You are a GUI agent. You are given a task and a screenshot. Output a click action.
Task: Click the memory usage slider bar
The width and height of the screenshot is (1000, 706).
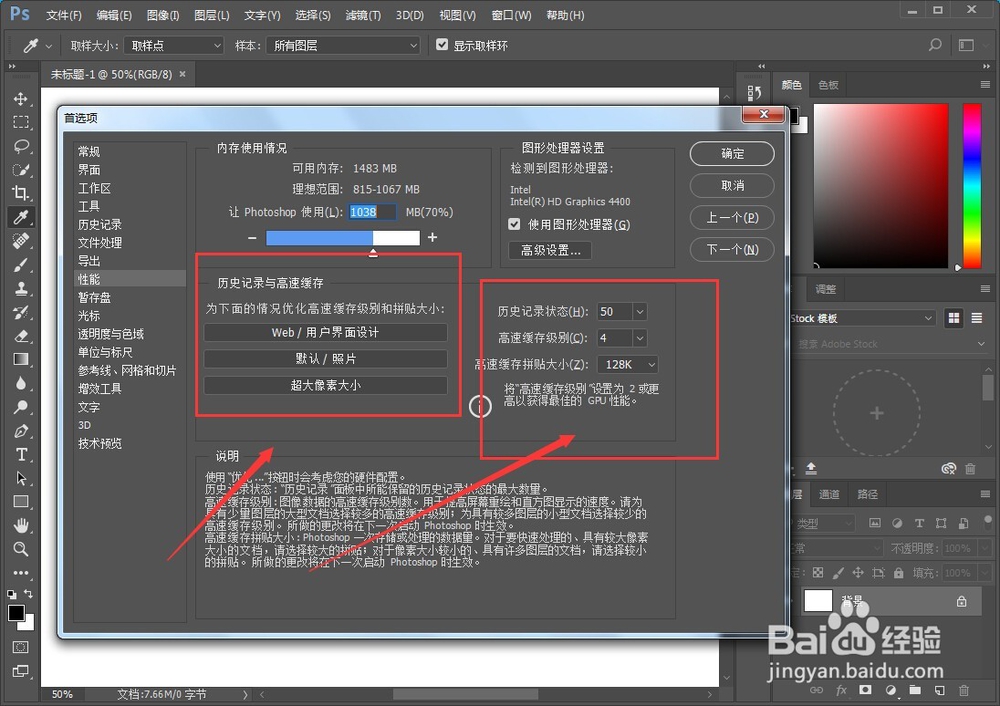[x=343, y=238]
